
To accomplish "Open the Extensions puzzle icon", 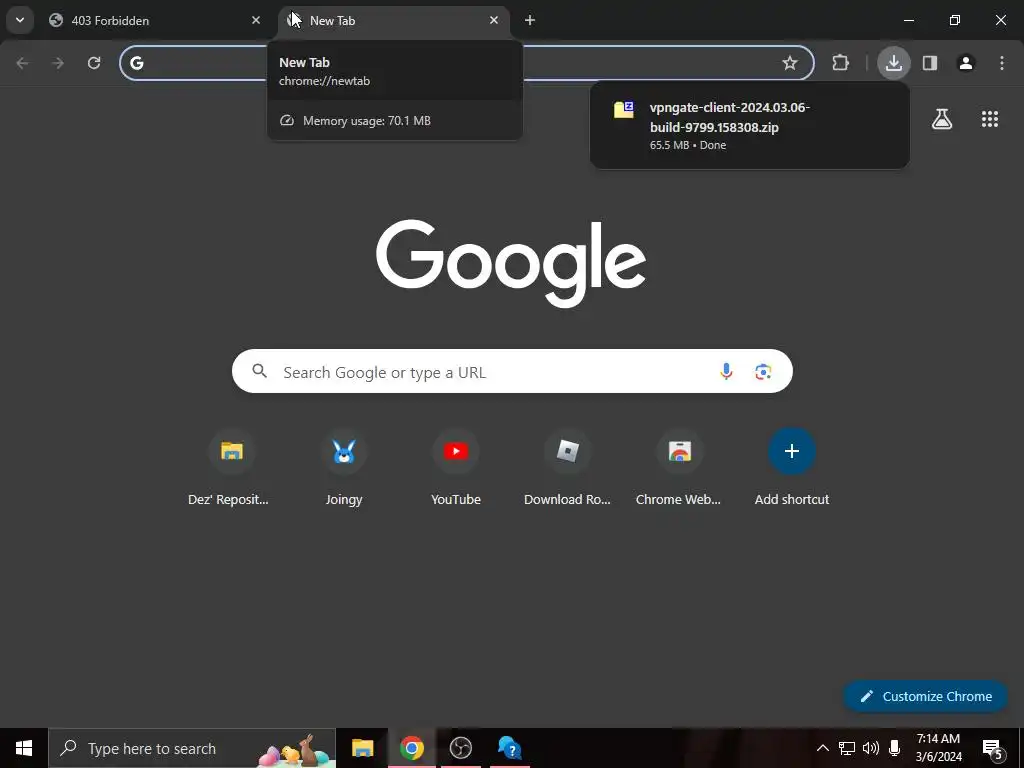I will click(x=840, y=63).
